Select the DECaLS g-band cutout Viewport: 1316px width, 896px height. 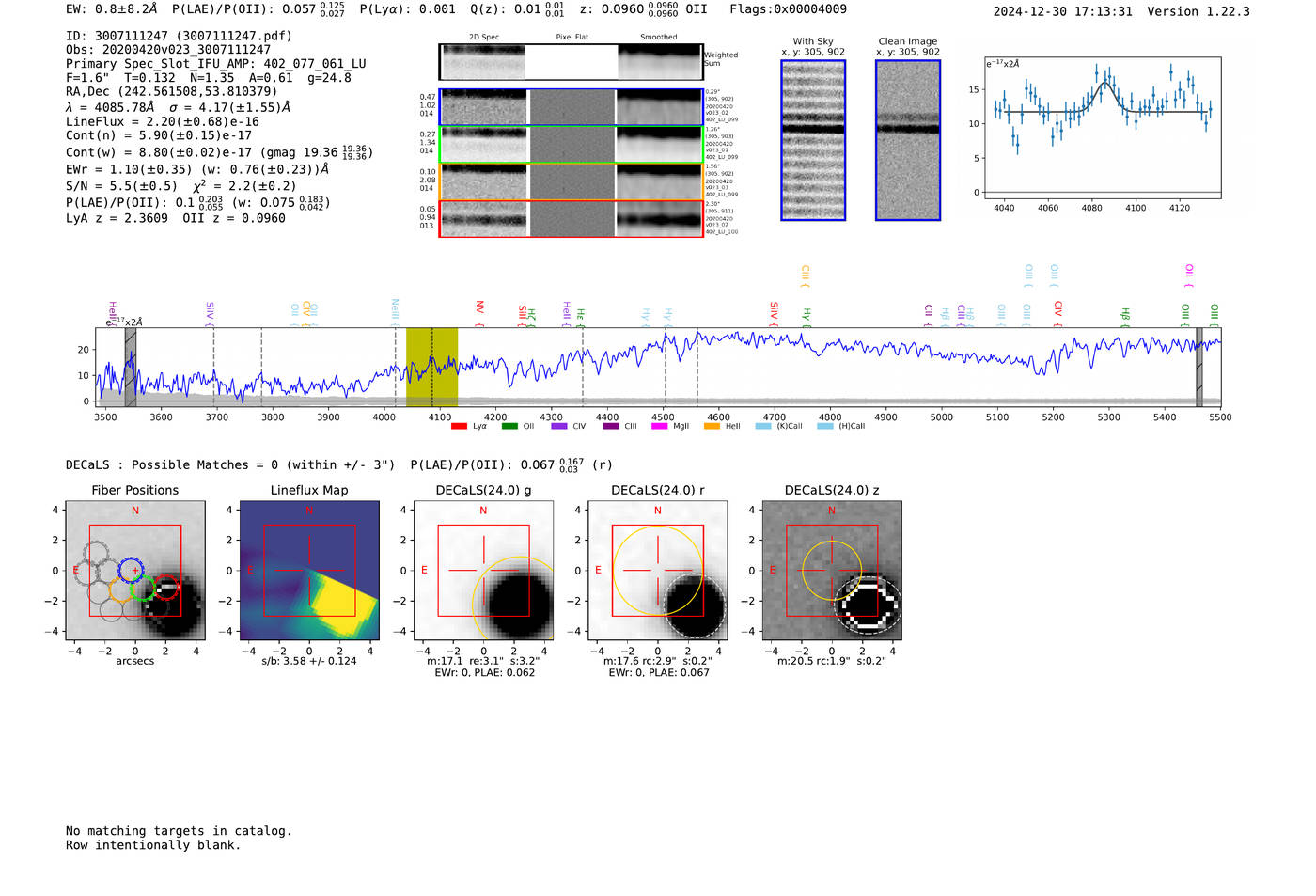point(483,571)
